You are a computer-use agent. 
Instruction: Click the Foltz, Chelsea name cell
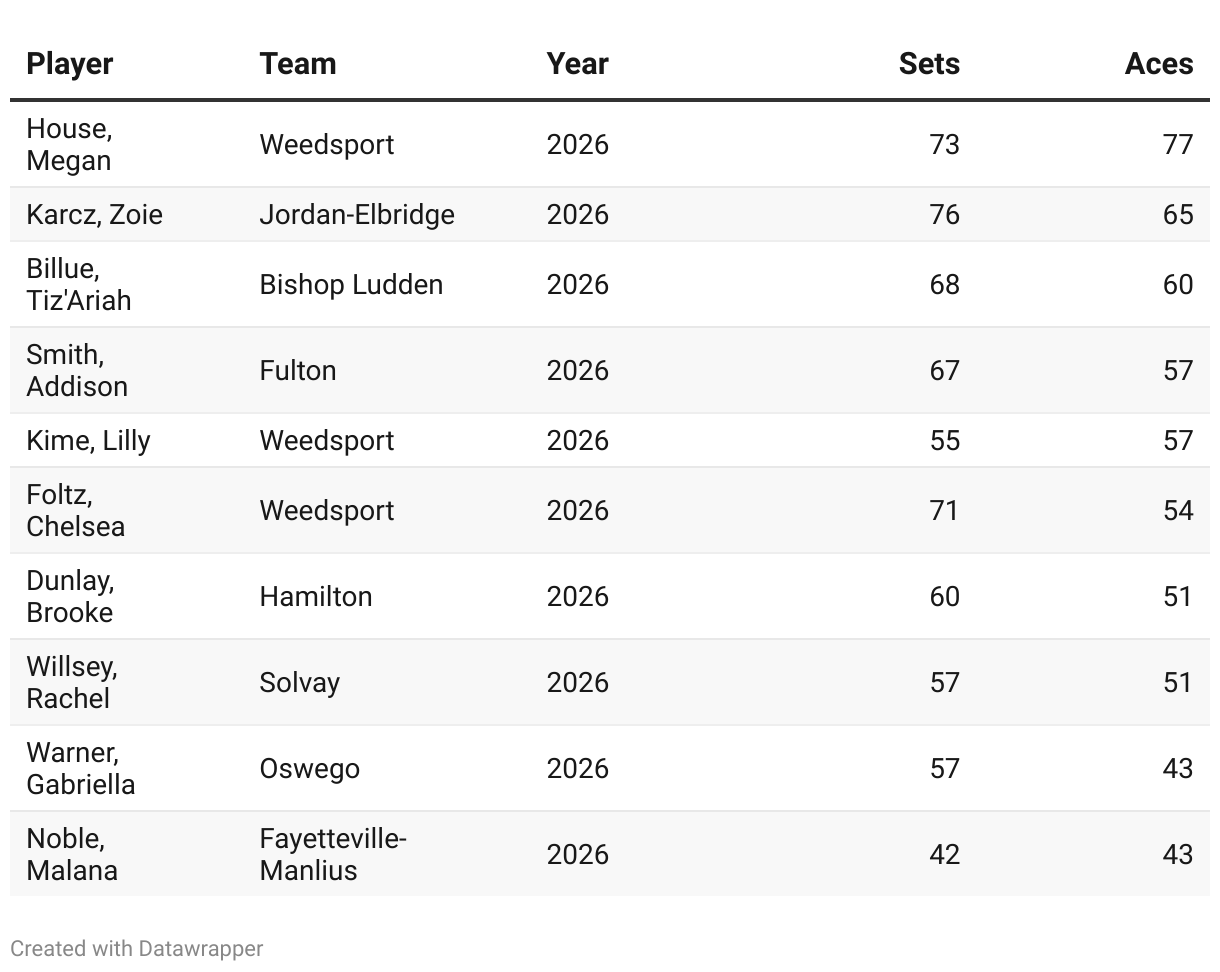tap(75, 510)
